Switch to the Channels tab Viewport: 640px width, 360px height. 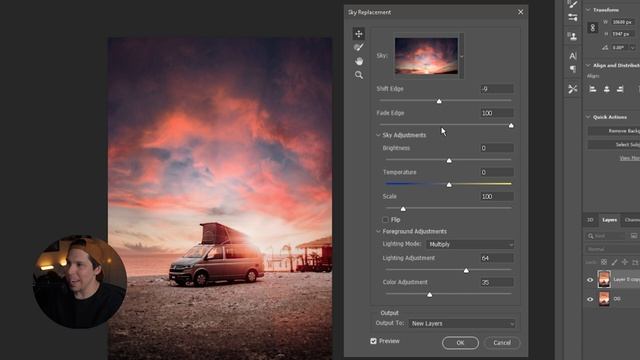coord(631,220)
